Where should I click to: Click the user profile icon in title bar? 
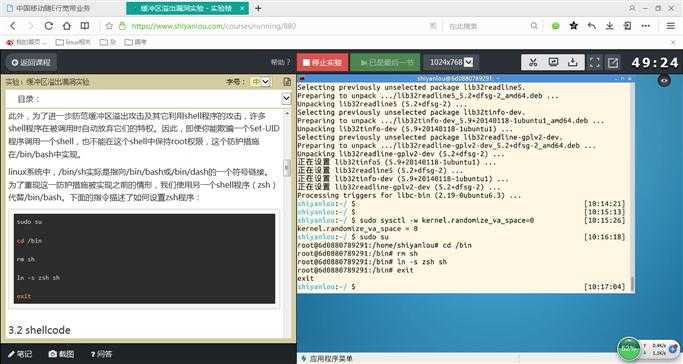pos(632,8)
